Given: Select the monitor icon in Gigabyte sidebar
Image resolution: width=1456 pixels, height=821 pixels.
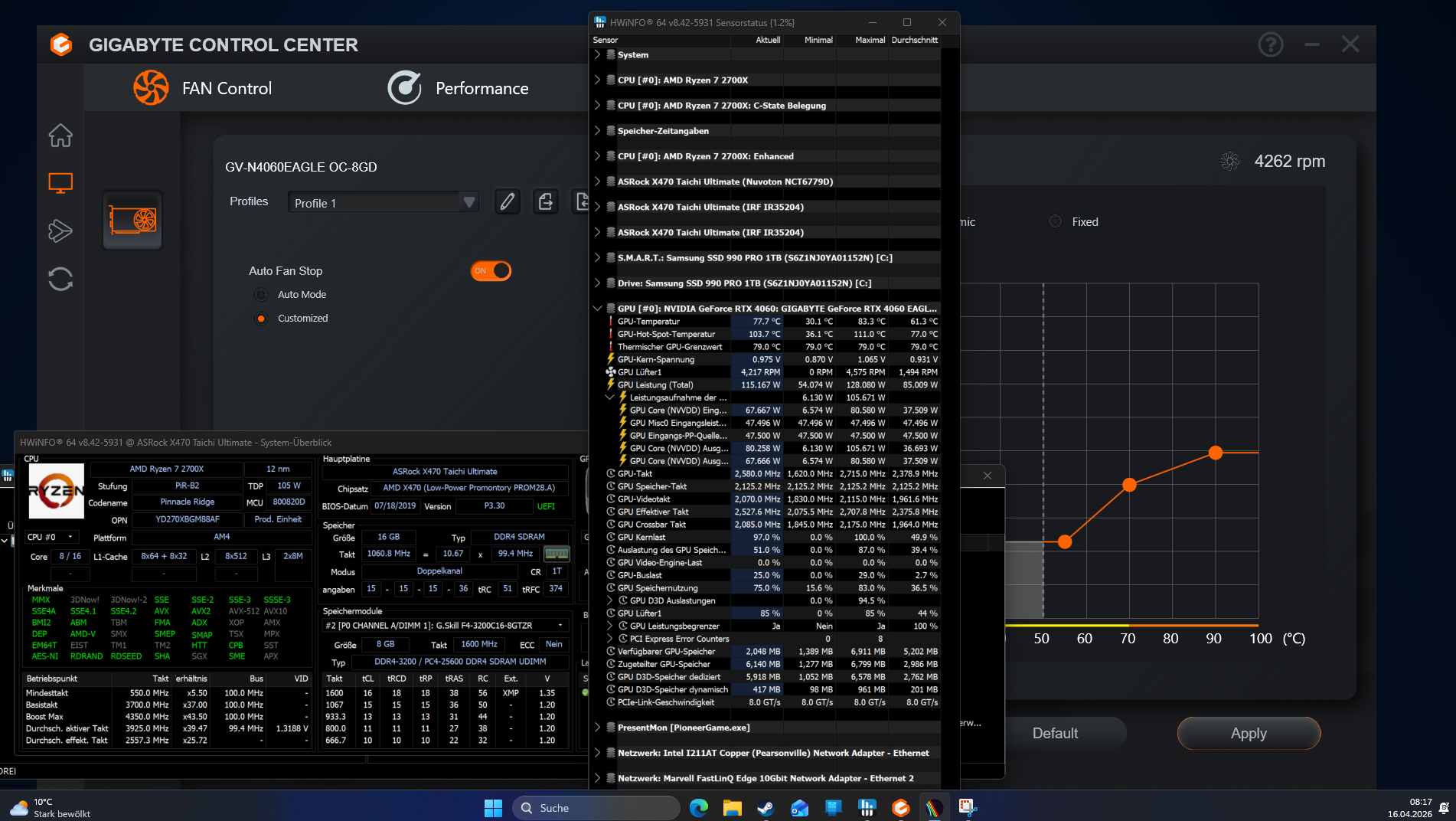Looking at the screenshot, I should pyautogui.click(x=60, y=183).
